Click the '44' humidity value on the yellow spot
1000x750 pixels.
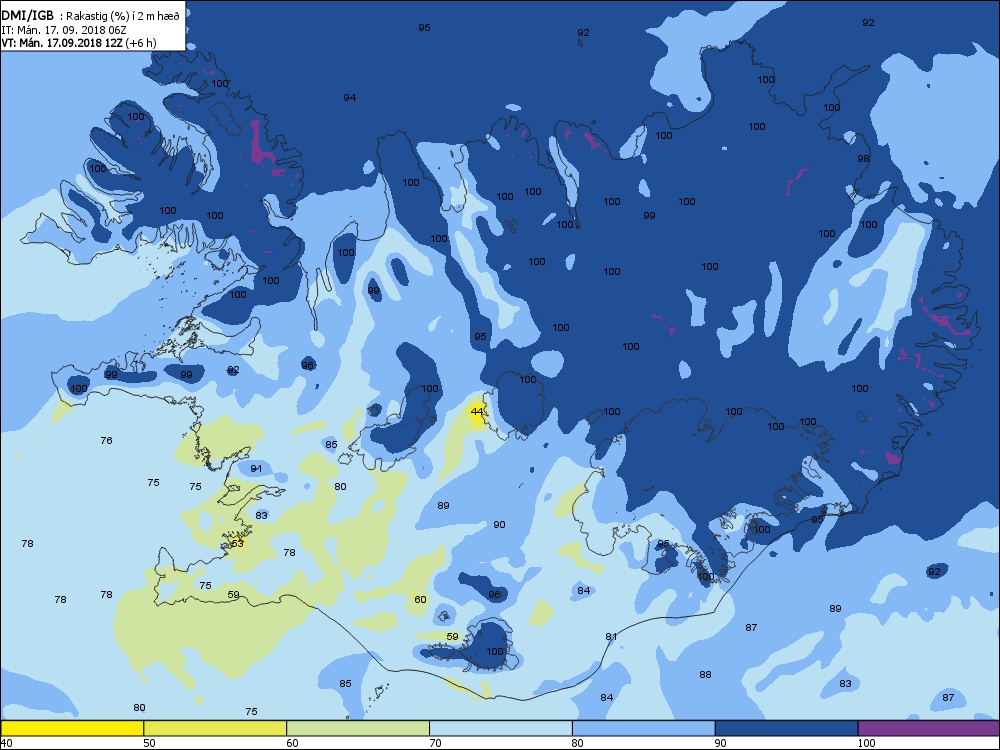[x=476, y=412]
